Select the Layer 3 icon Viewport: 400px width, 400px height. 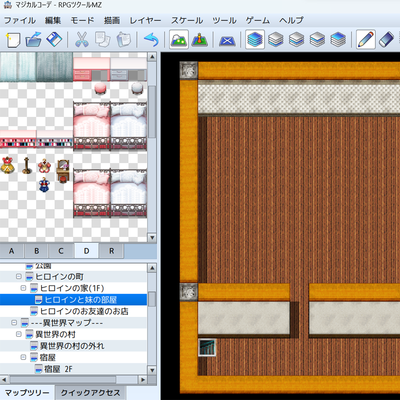click(x=317, y=40)
